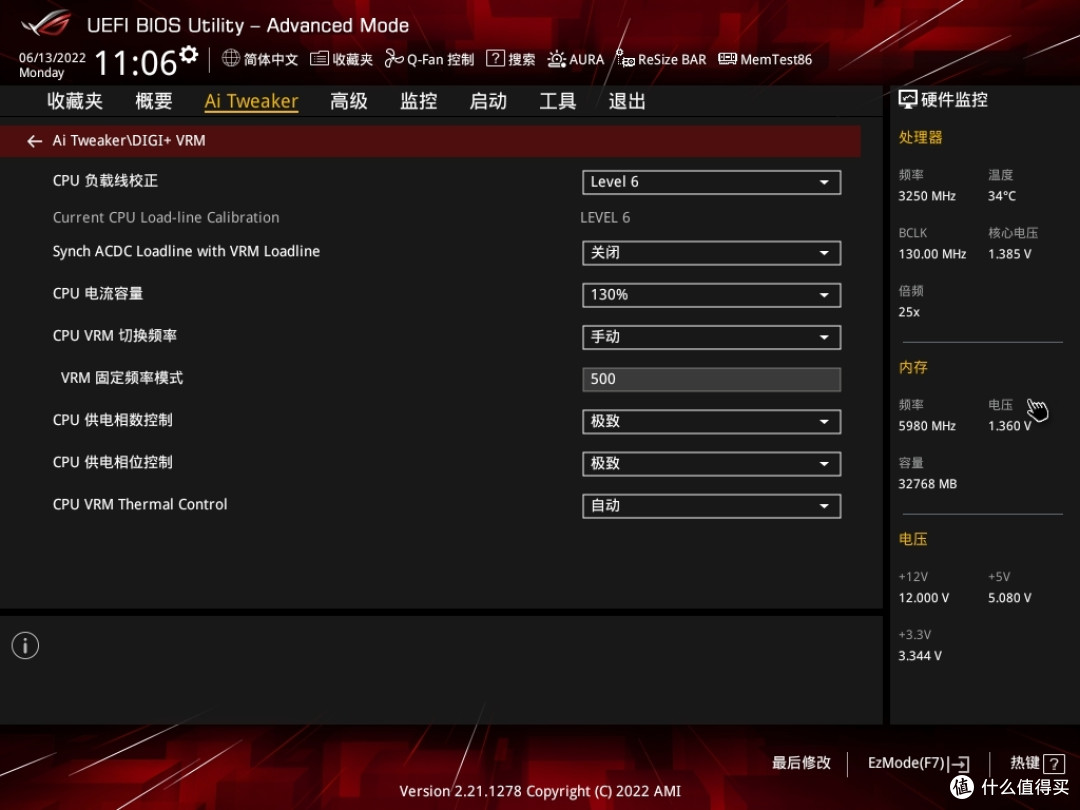1080x810 pixels.
Task: Click the 130.00 MHz BCLK value
Action: click(x=932, y=254)
